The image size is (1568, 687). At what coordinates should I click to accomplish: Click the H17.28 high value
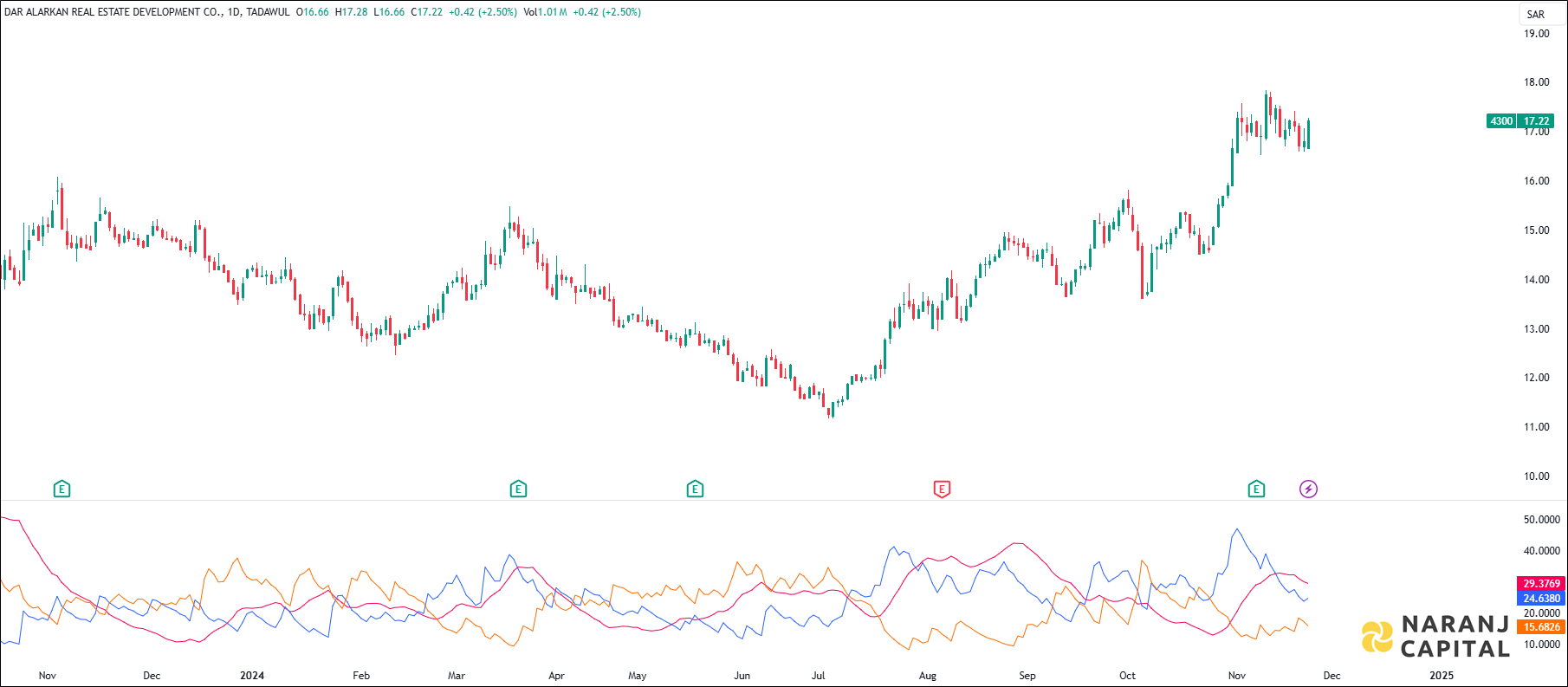[x=352, y=12]
